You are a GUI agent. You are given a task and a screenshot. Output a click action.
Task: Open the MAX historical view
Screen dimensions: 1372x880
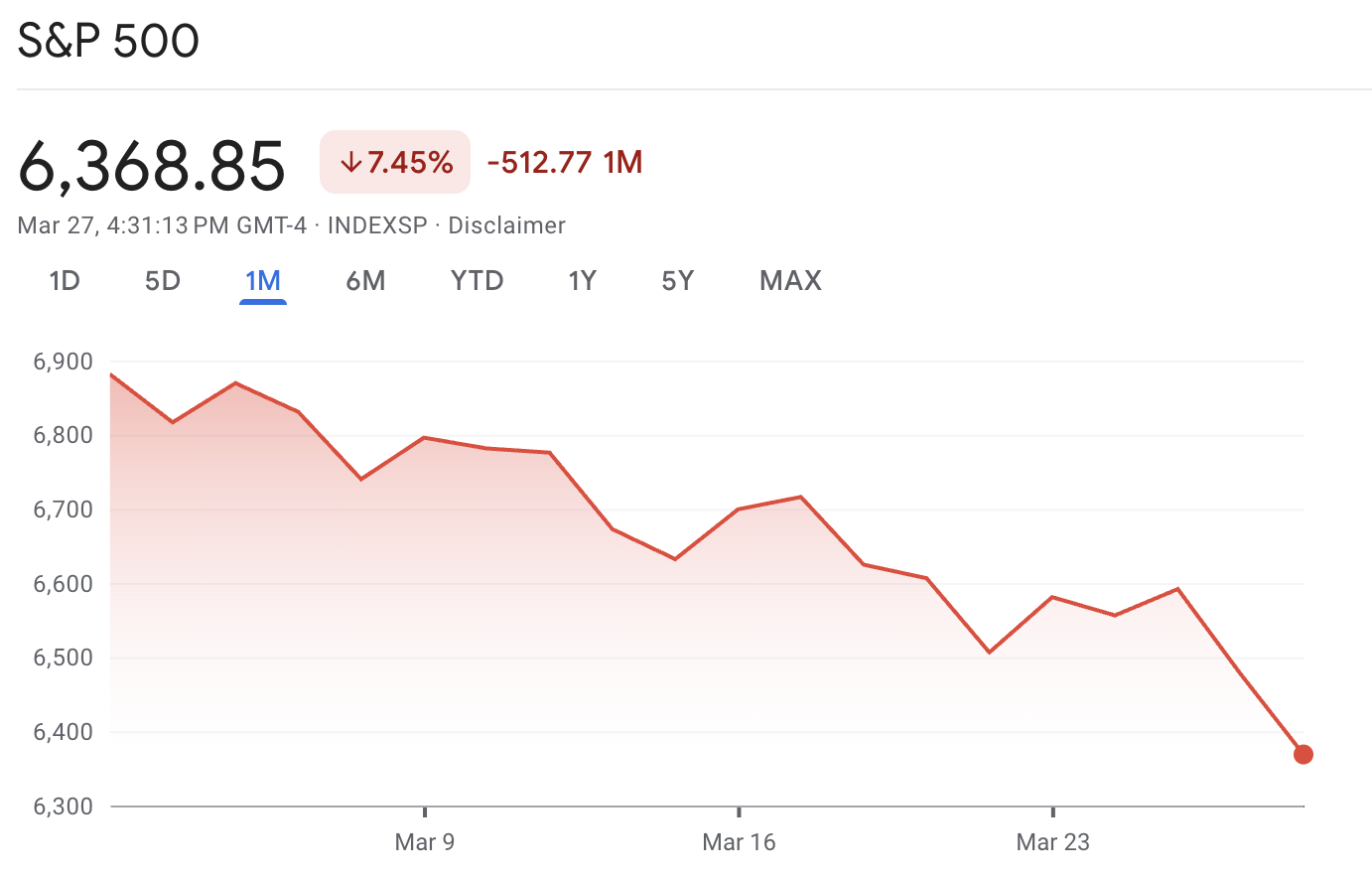click(789, 281)
